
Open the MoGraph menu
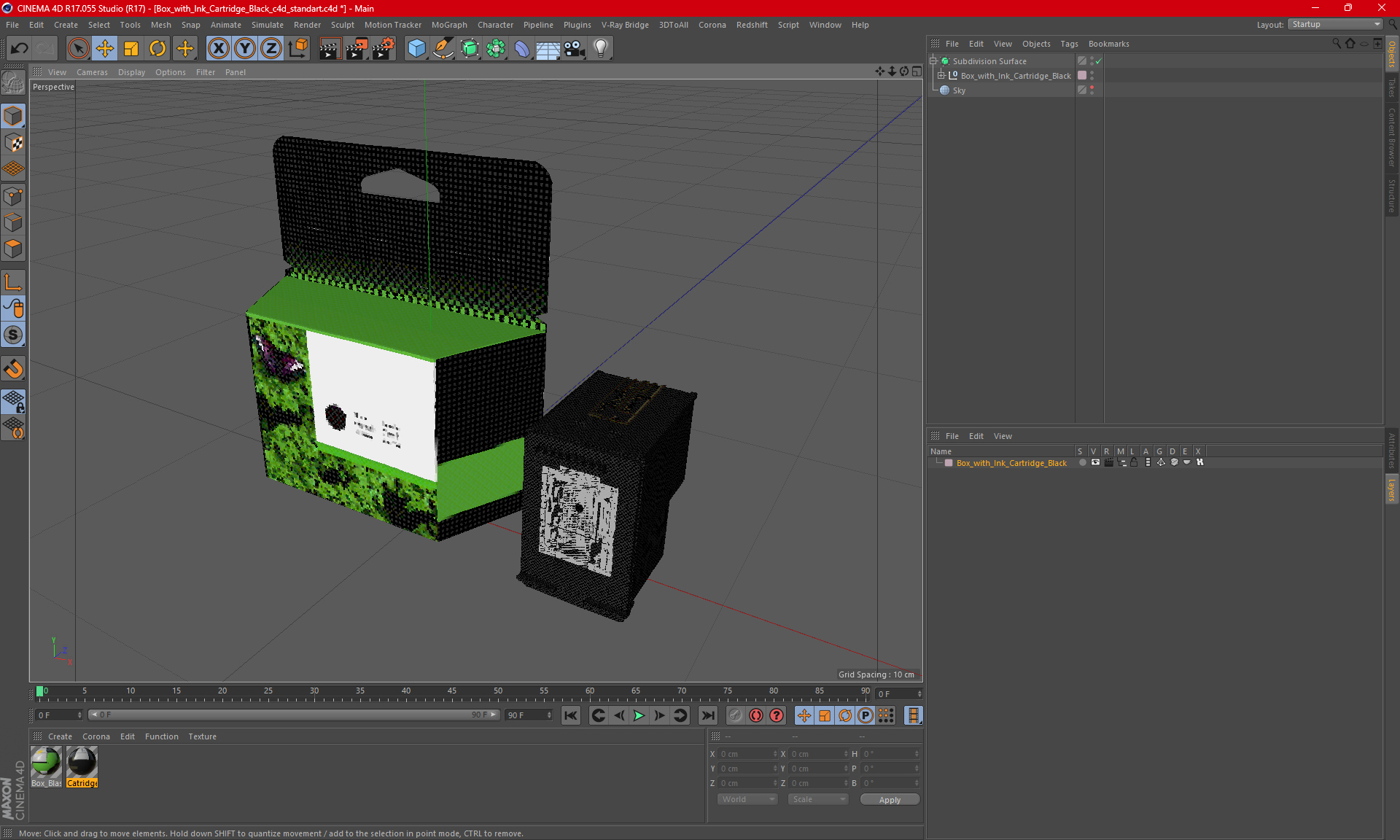[x=448, y=25]
